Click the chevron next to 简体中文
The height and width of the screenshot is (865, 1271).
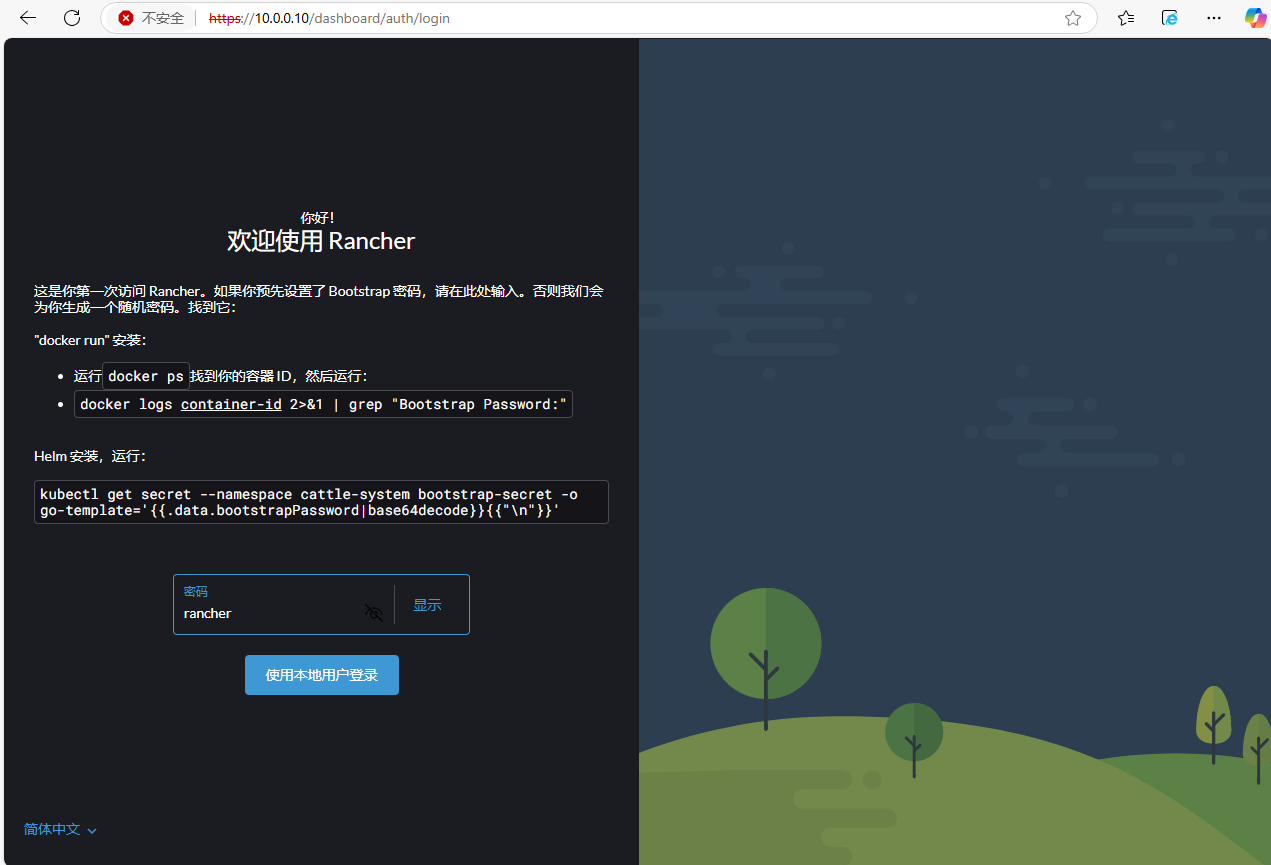92,830
